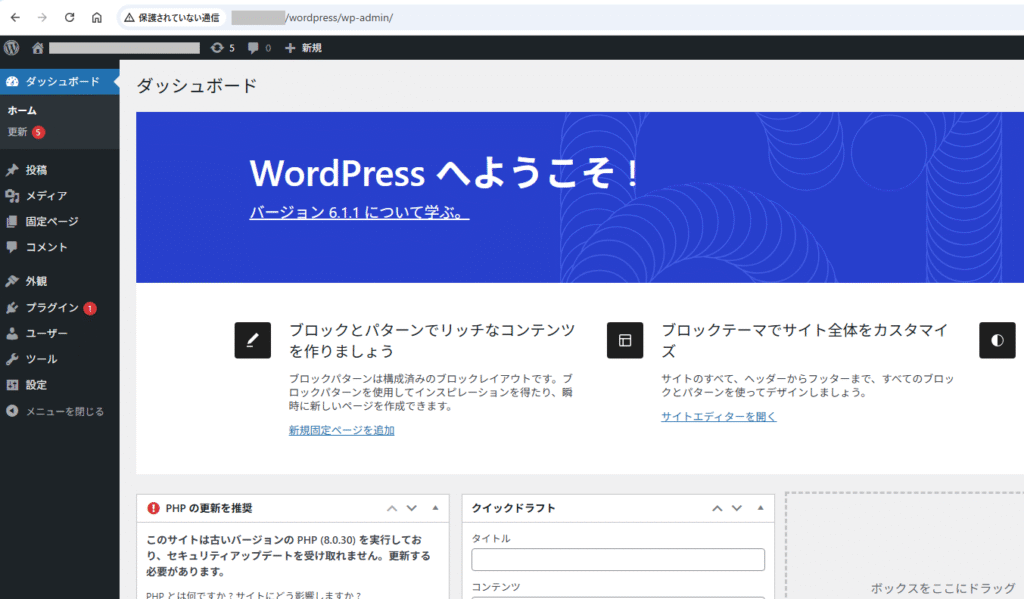Image resolution: width=1024 pixels, height=599 pixels.
Task: Click the pencil edit icon in welcome panel
Action: click(x=253, y=340)
